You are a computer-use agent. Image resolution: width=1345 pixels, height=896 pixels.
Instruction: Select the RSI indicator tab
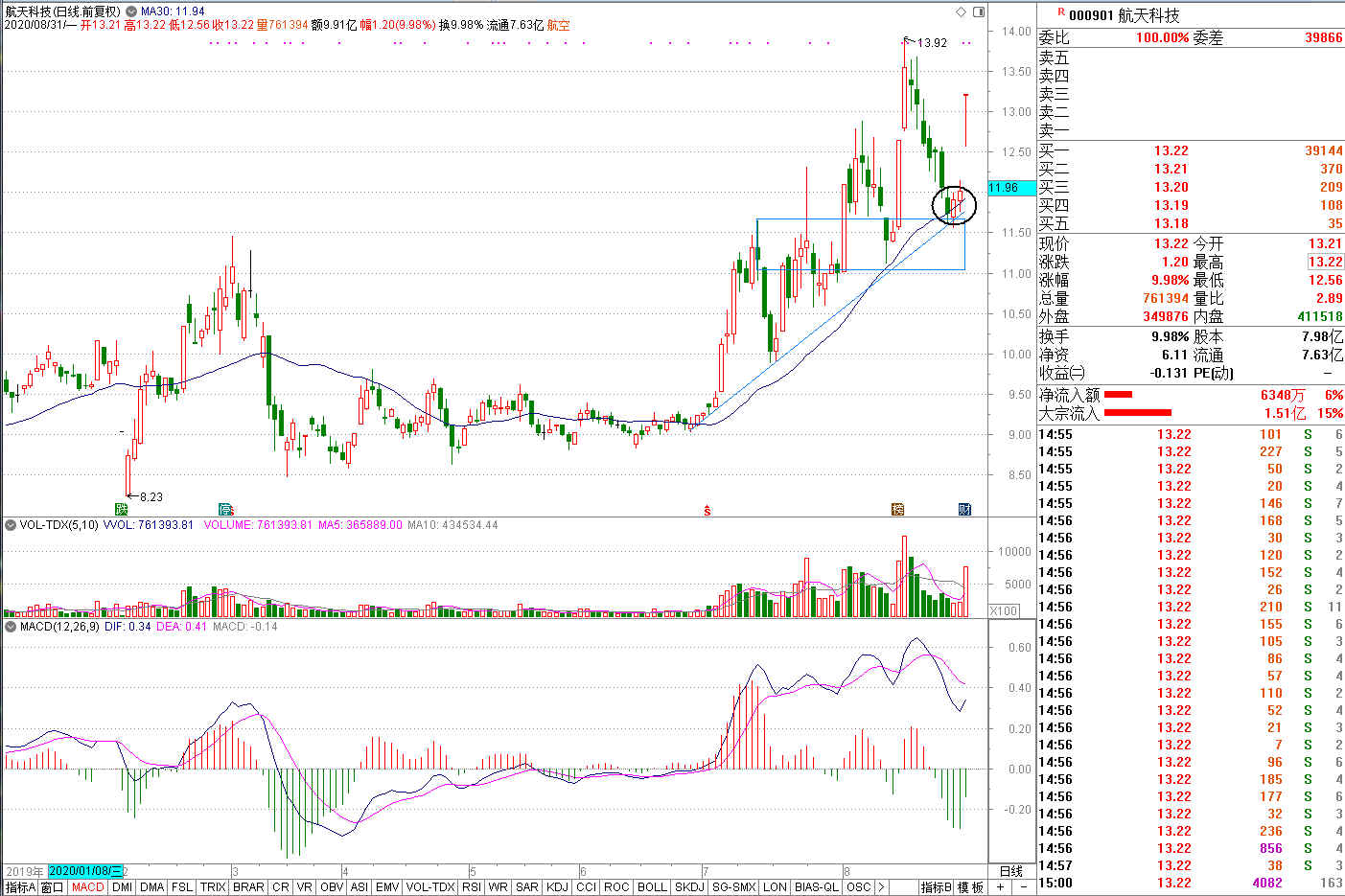pyautogui.click(x=472, y=887)
